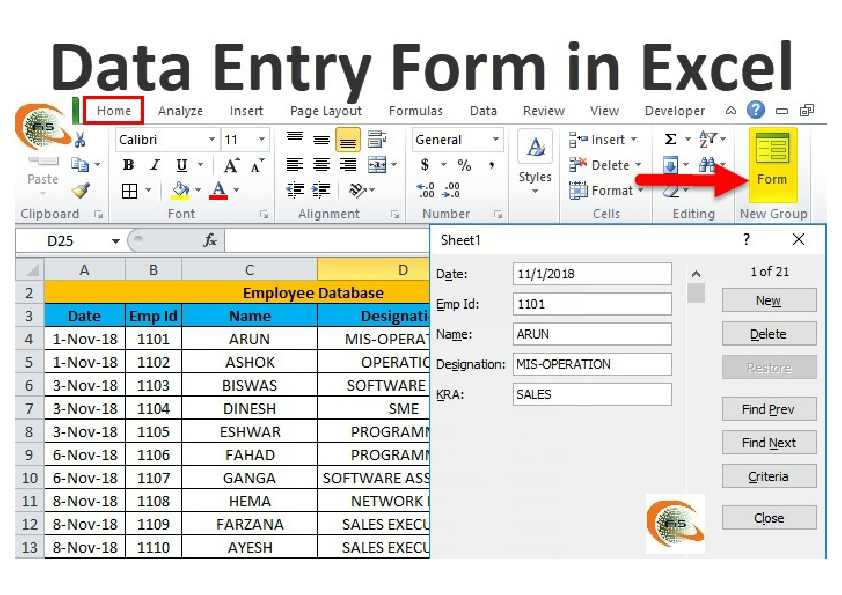Screen dimensions: 842x595
Task: Click Increase Decimal icon
Action: 426,190
